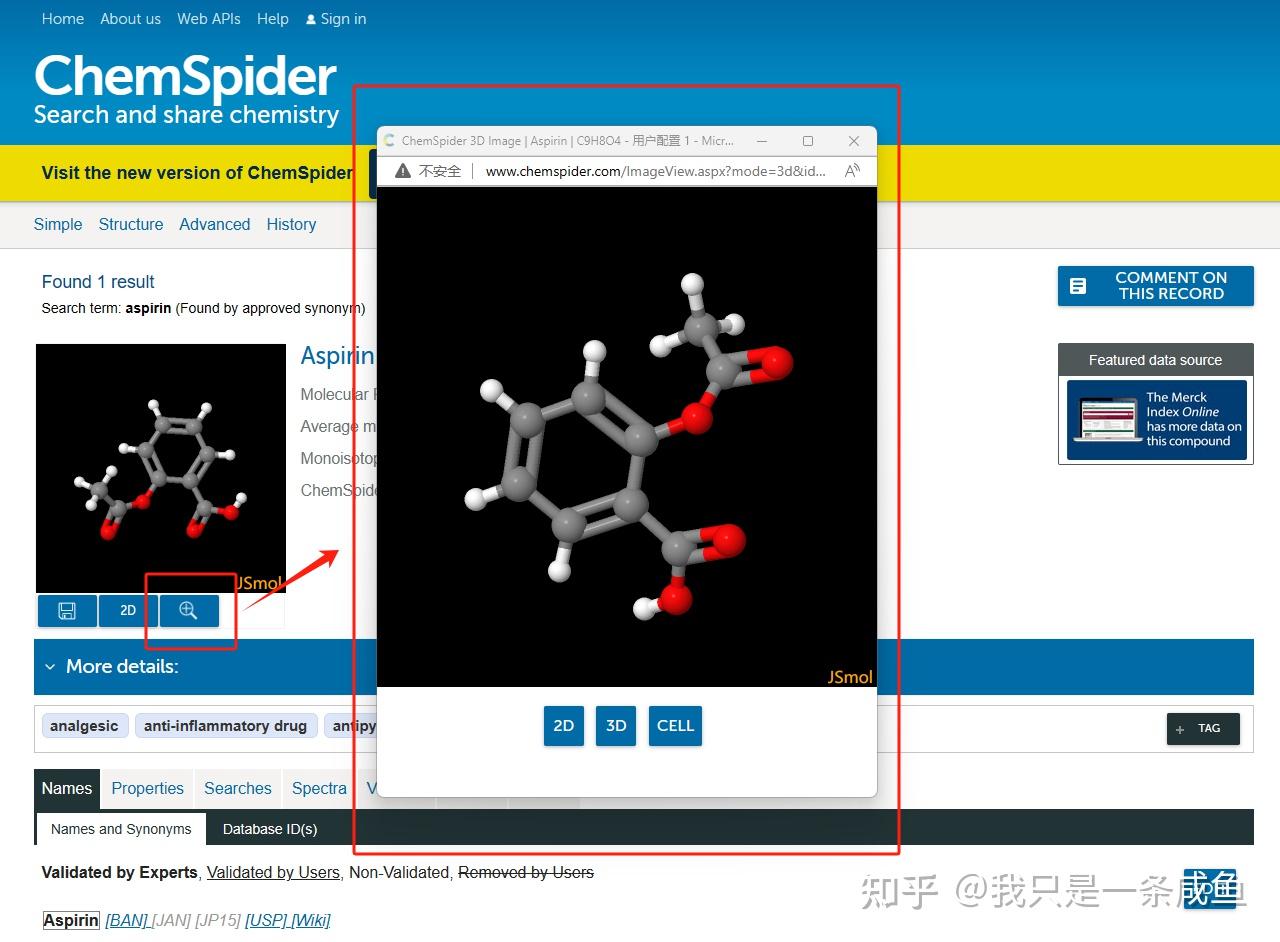
Task: Follow the Validated by Users link
Action: click(x=273, y=872)
